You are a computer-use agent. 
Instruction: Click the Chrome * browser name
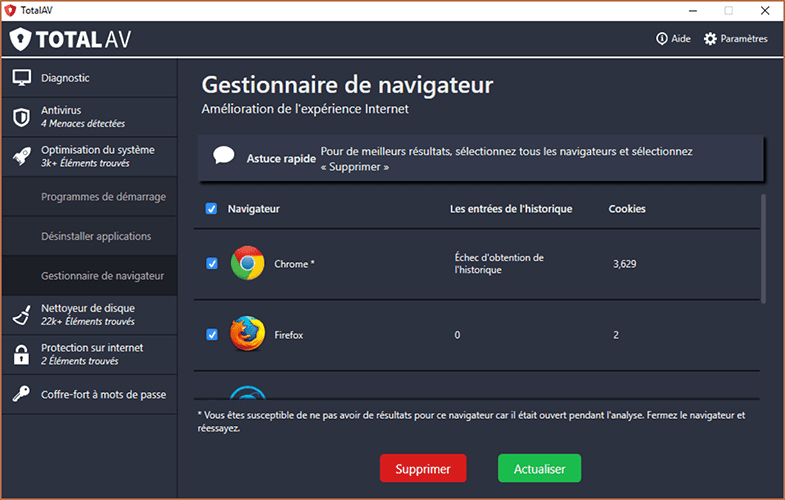pyautogui.click(x=294, y=264)
